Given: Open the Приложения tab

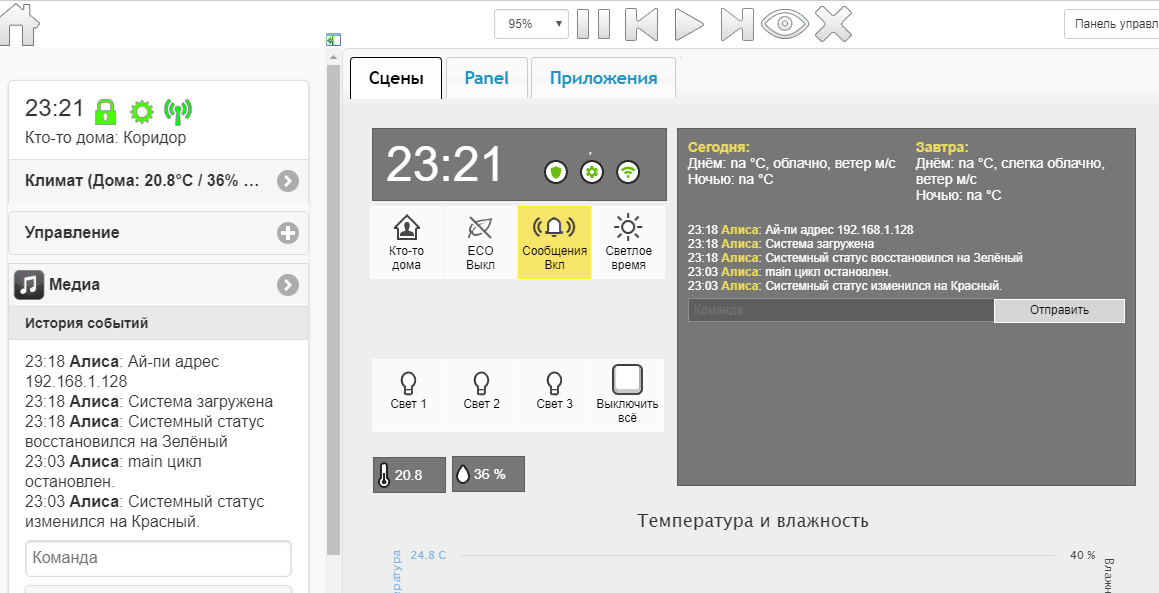Looking at the screenshot, I should pyautogui.click(x=603, y=77).
